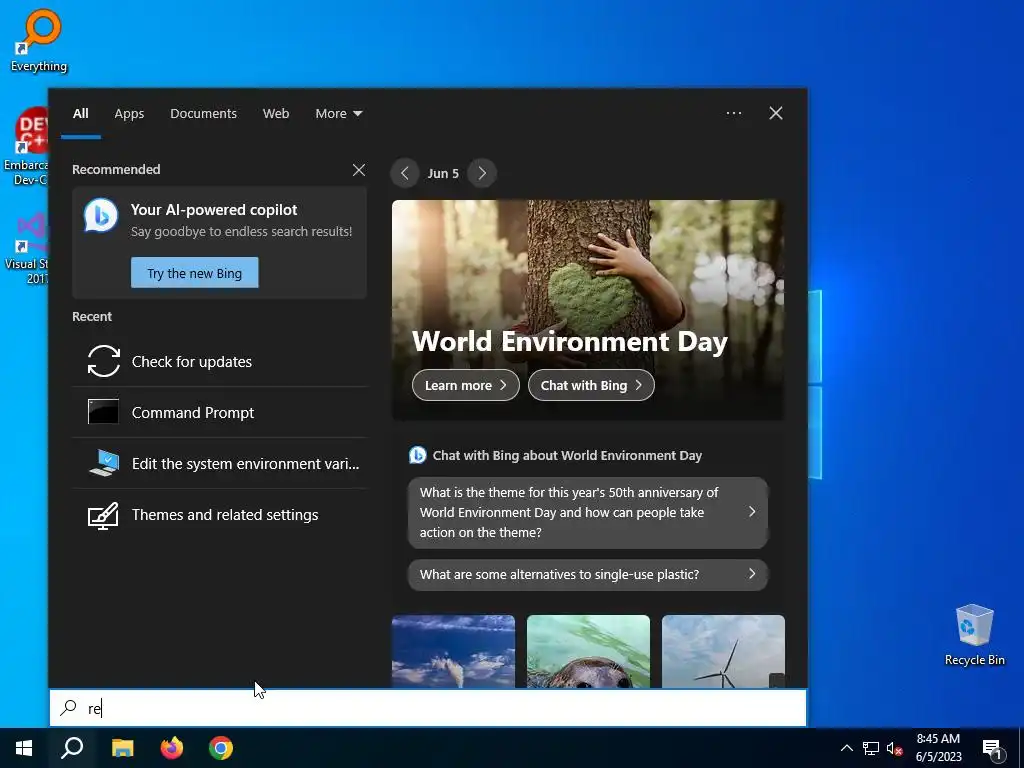
Task: Click the muted volume tray icon
Action: (x=895, y=748)
